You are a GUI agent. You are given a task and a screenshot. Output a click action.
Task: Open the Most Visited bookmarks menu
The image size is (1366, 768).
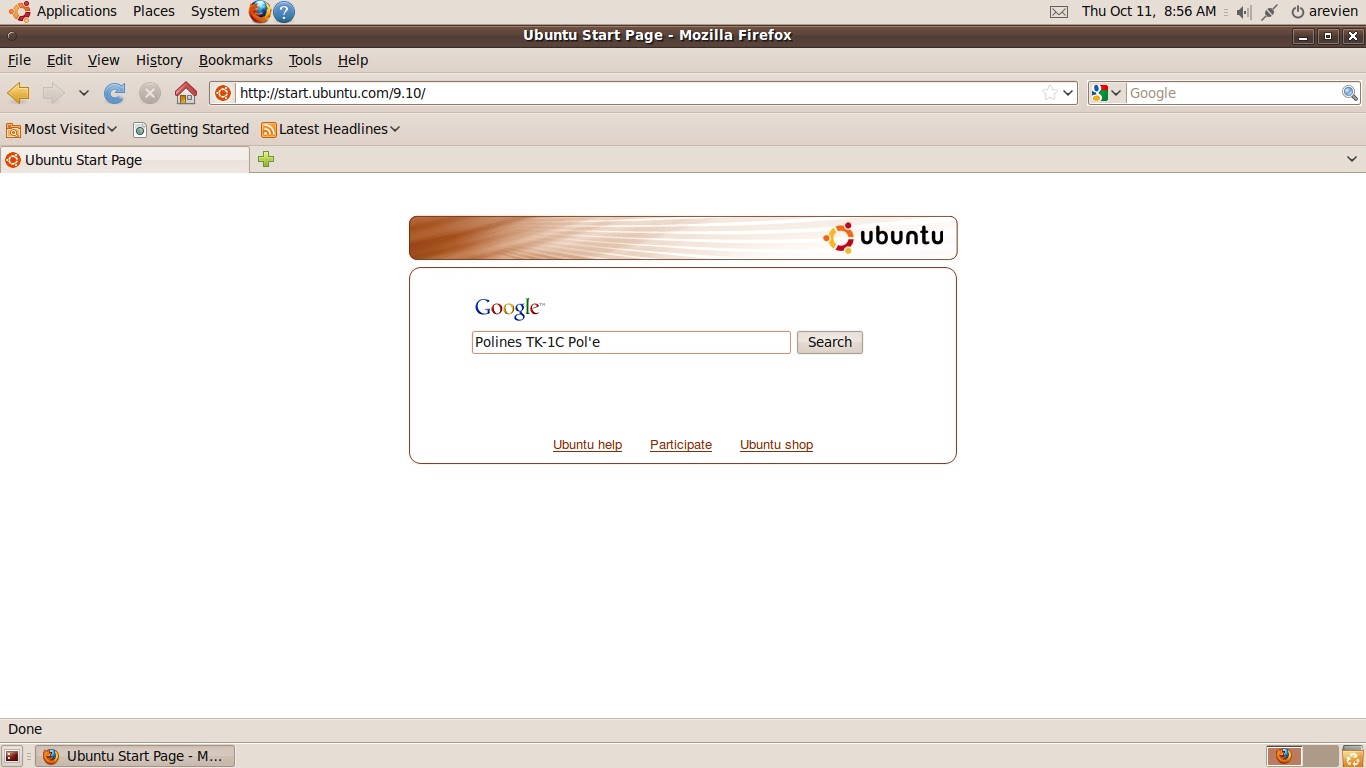point(61,129)
